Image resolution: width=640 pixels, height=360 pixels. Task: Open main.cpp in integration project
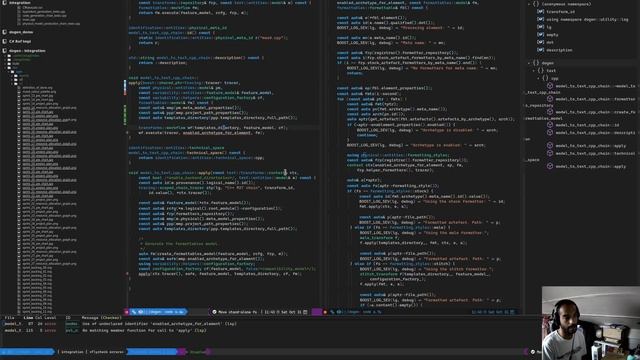click(x=29, y=20)
